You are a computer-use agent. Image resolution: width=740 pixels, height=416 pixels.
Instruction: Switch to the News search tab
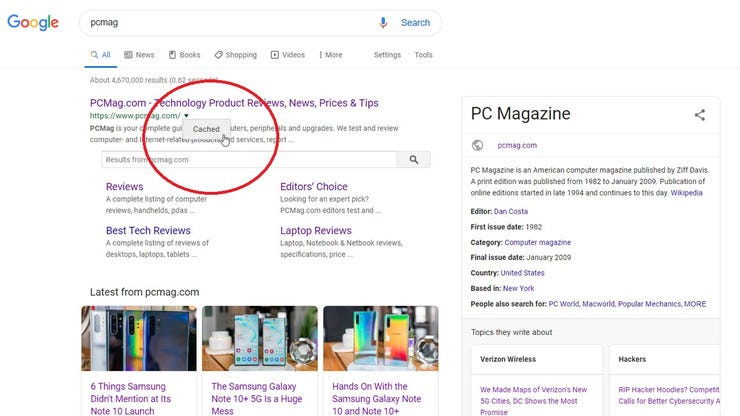click(x=139, y=55)
